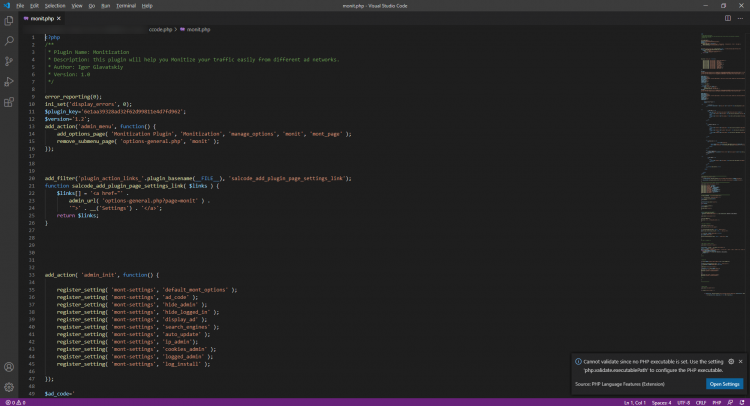This screenshot has height=406, width=750.
Task: Click the 'log_install' register_setting line
Action: 133,364
